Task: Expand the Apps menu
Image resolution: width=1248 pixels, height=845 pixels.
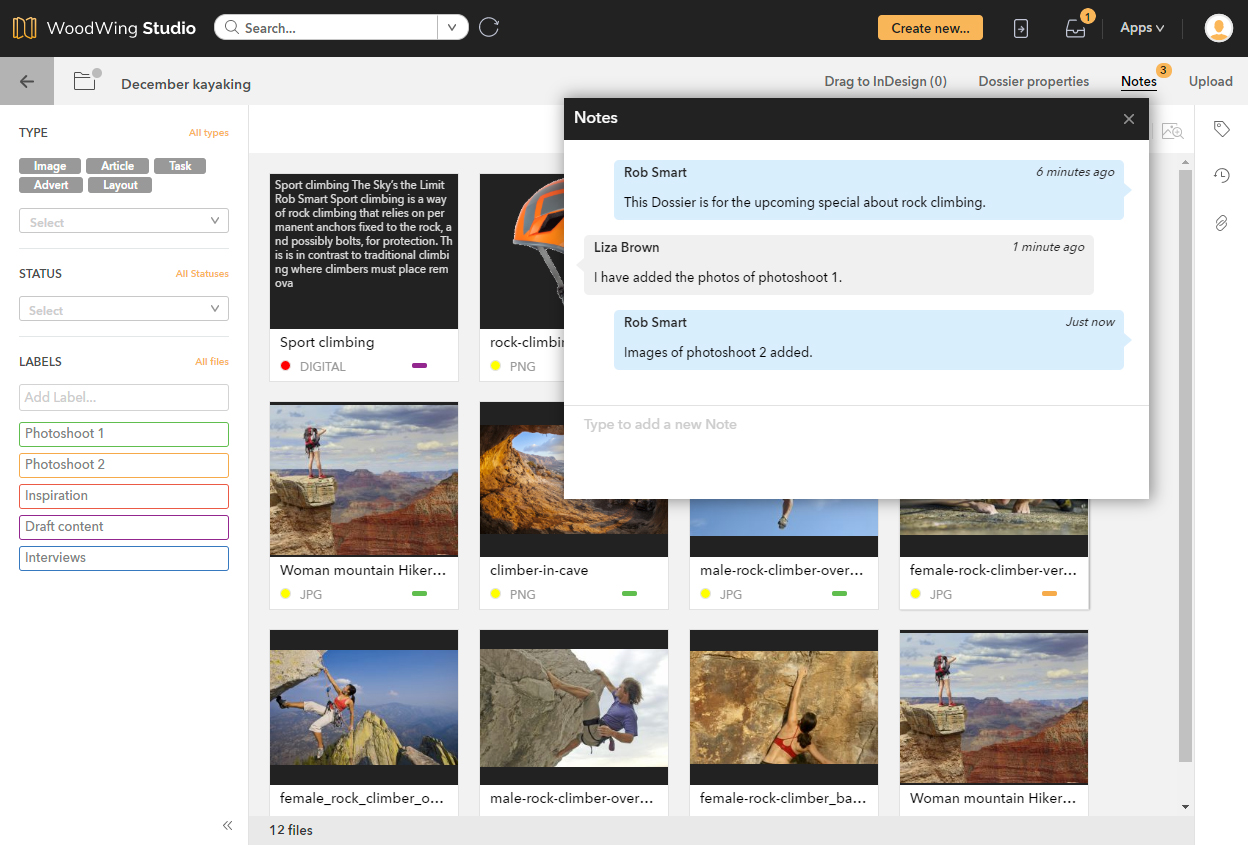Action: [1141, 28]
